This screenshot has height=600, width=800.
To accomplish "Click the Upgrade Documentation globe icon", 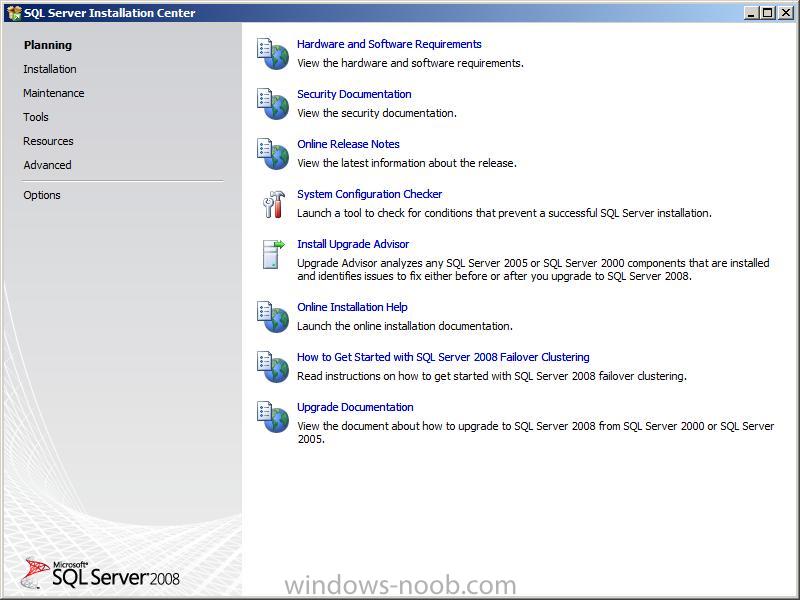I will (273, 417).
